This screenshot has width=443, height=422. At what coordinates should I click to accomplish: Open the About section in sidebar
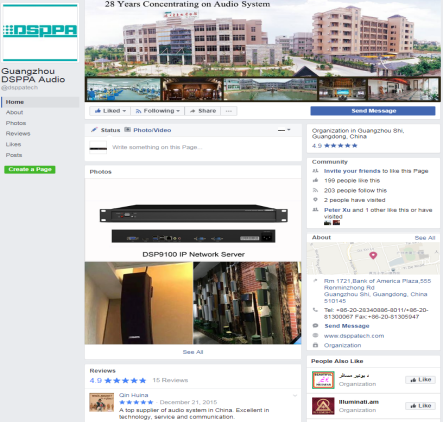click(x=14, y=112)
